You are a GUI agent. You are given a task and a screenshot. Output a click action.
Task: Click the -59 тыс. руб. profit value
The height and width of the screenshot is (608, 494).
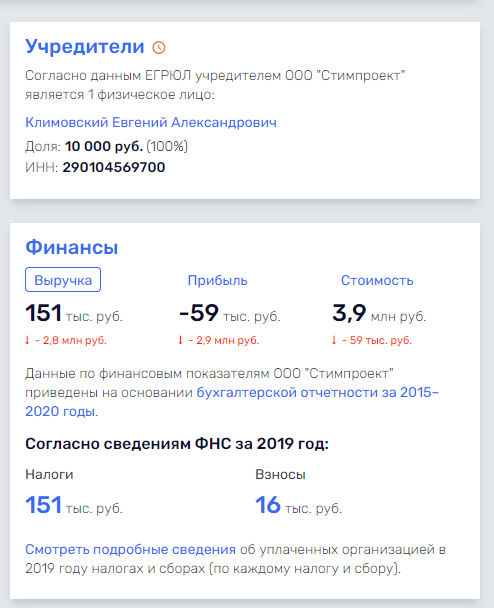click(x=230, y=313)
